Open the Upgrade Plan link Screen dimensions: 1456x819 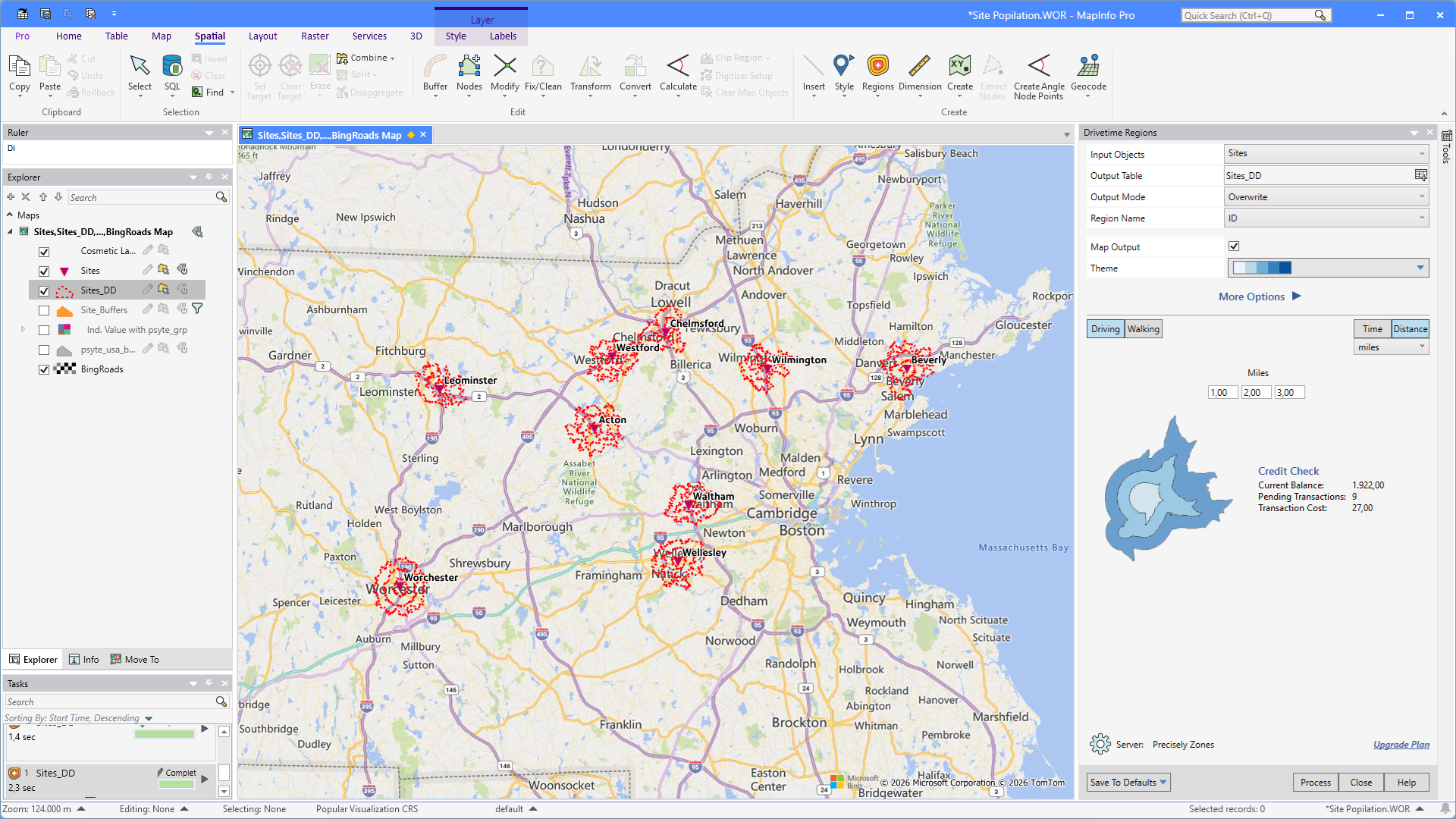[x=1401, y=745]
